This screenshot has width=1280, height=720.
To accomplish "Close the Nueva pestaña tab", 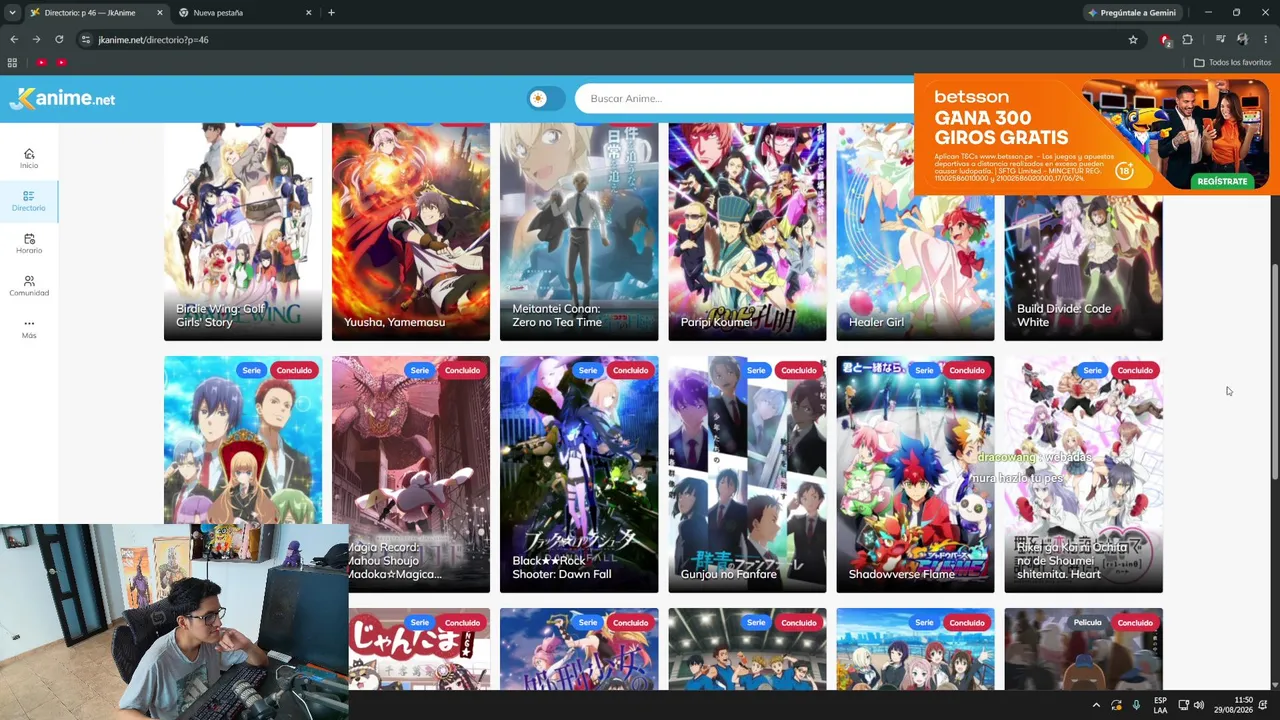I will coord(308,13).
